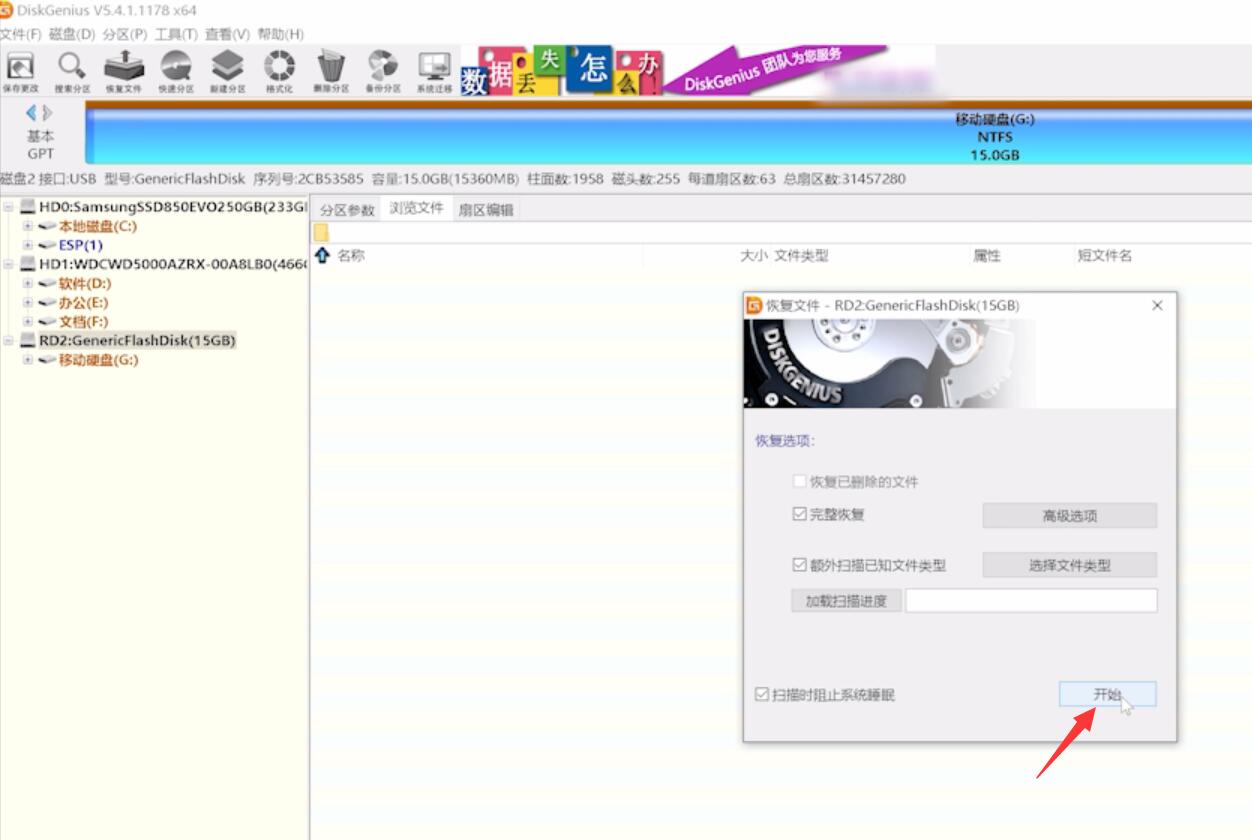
Task: Click the 开始 button to start recovery
Action: (1107, 694)
